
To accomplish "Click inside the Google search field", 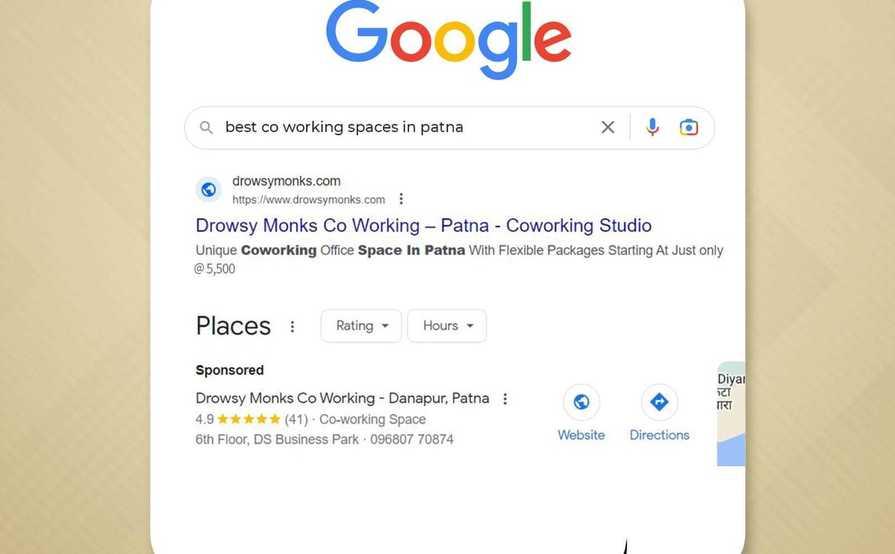I will 400,128.
